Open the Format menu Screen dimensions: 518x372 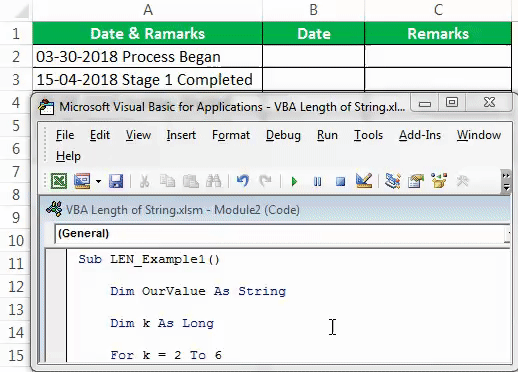[231, 135]
